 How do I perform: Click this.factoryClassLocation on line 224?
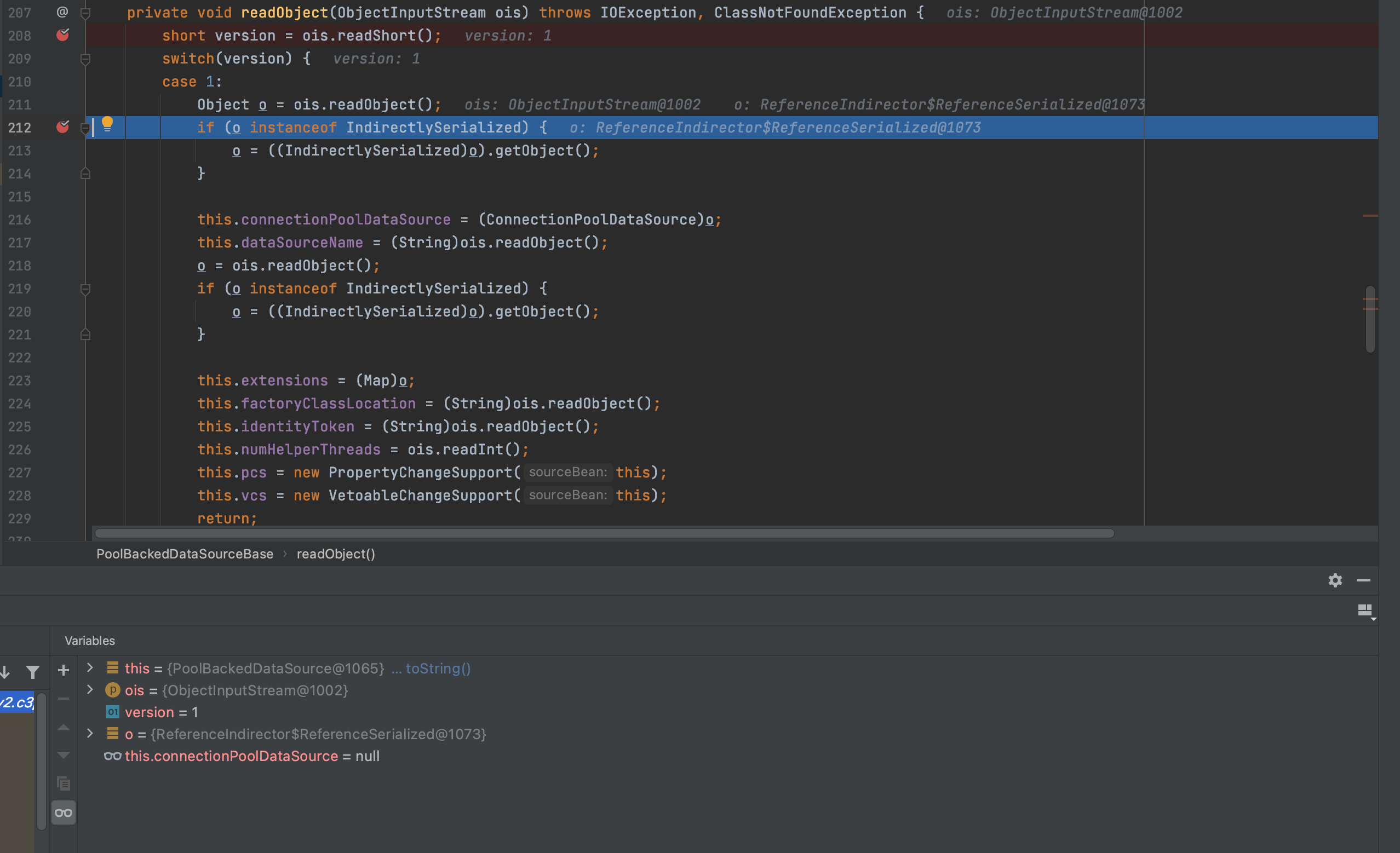tap(306, 403)
